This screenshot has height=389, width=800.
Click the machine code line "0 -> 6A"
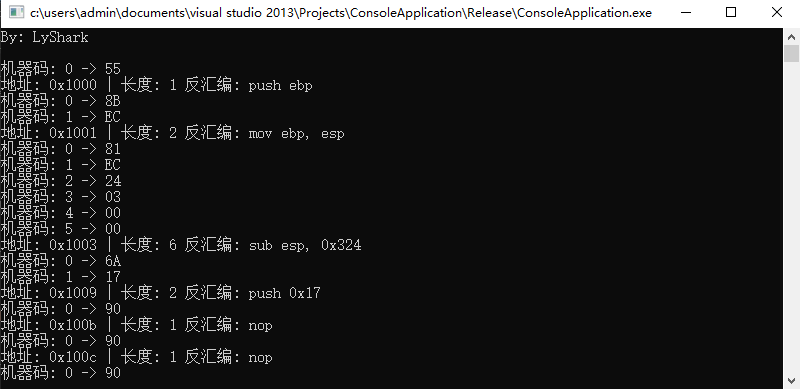[x=60, y=261]
